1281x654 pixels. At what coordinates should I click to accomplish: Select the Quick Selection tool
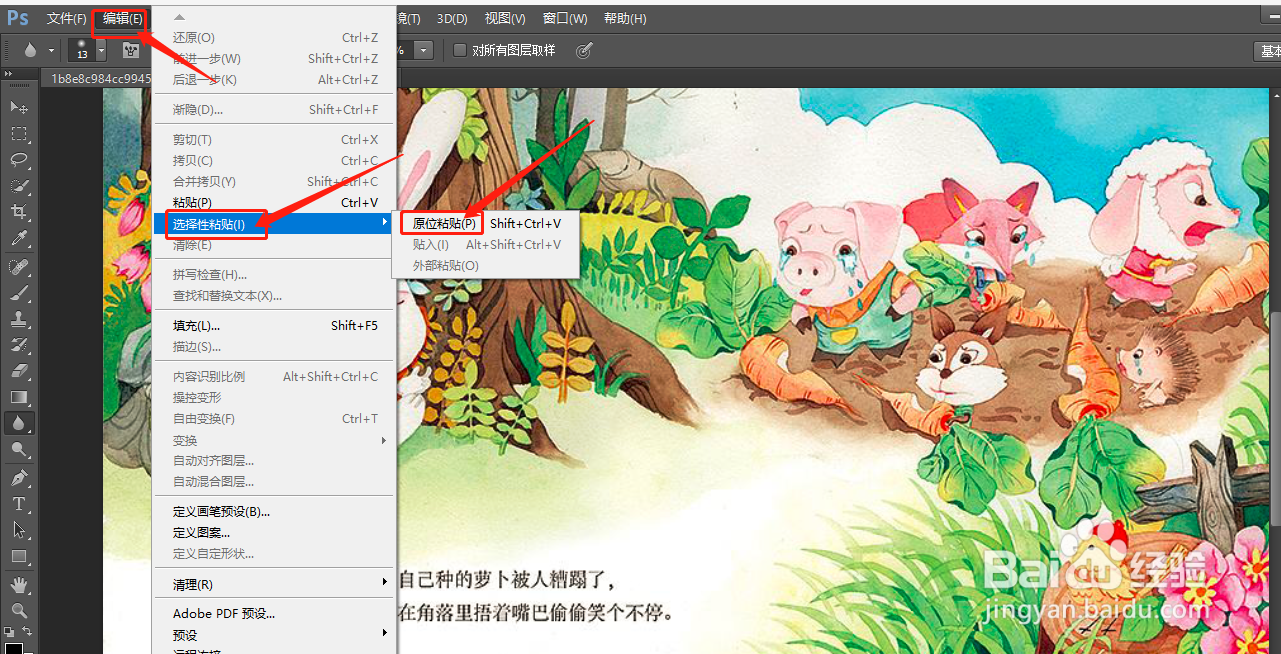[x=19, y=185]
